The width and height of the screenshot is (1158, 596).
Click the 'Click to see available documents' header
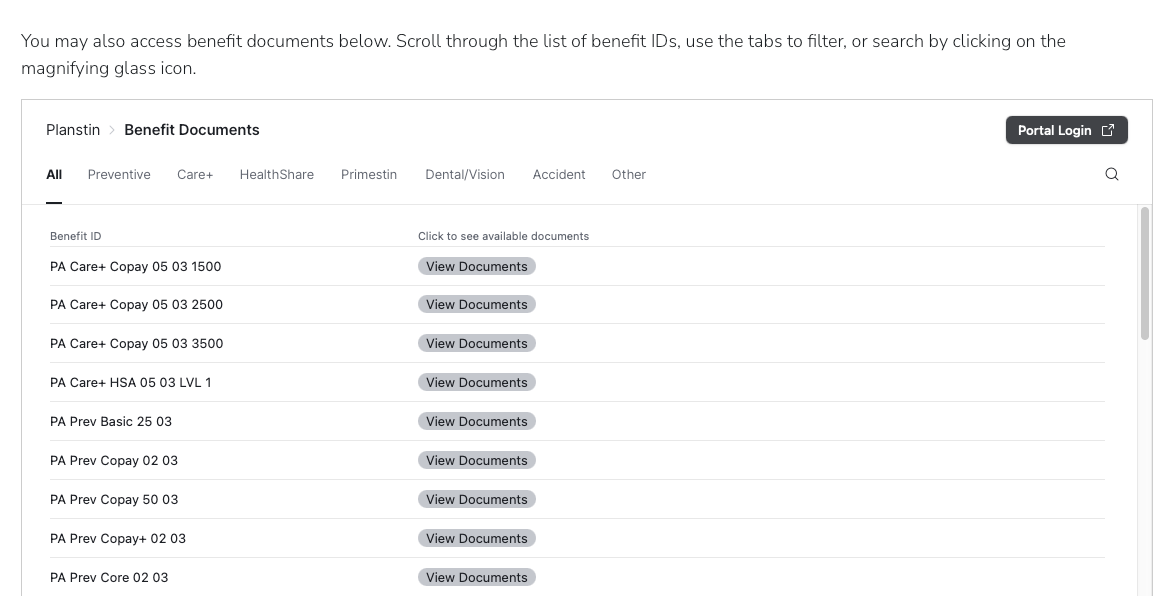click(x=503, y=236)
